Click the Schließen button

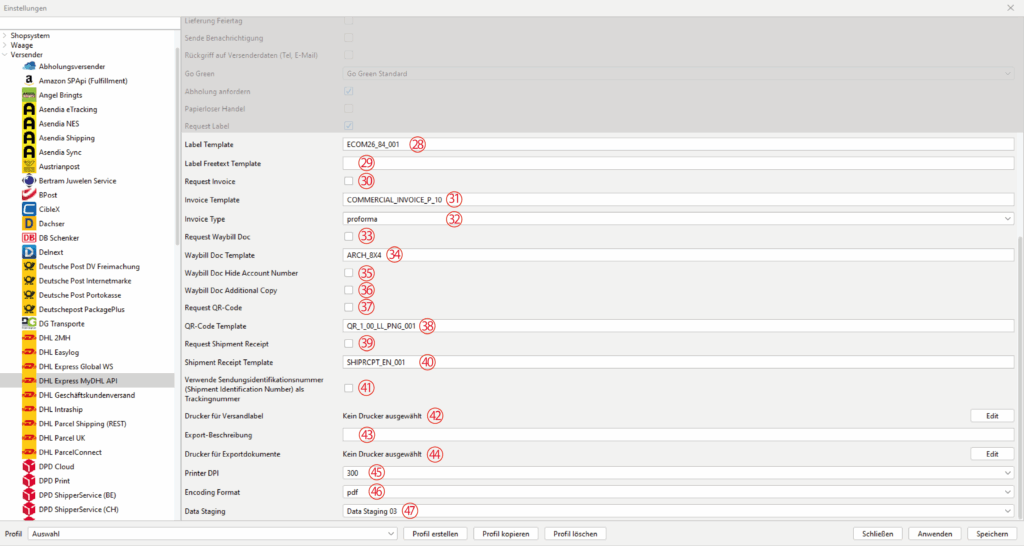point(878,534)
